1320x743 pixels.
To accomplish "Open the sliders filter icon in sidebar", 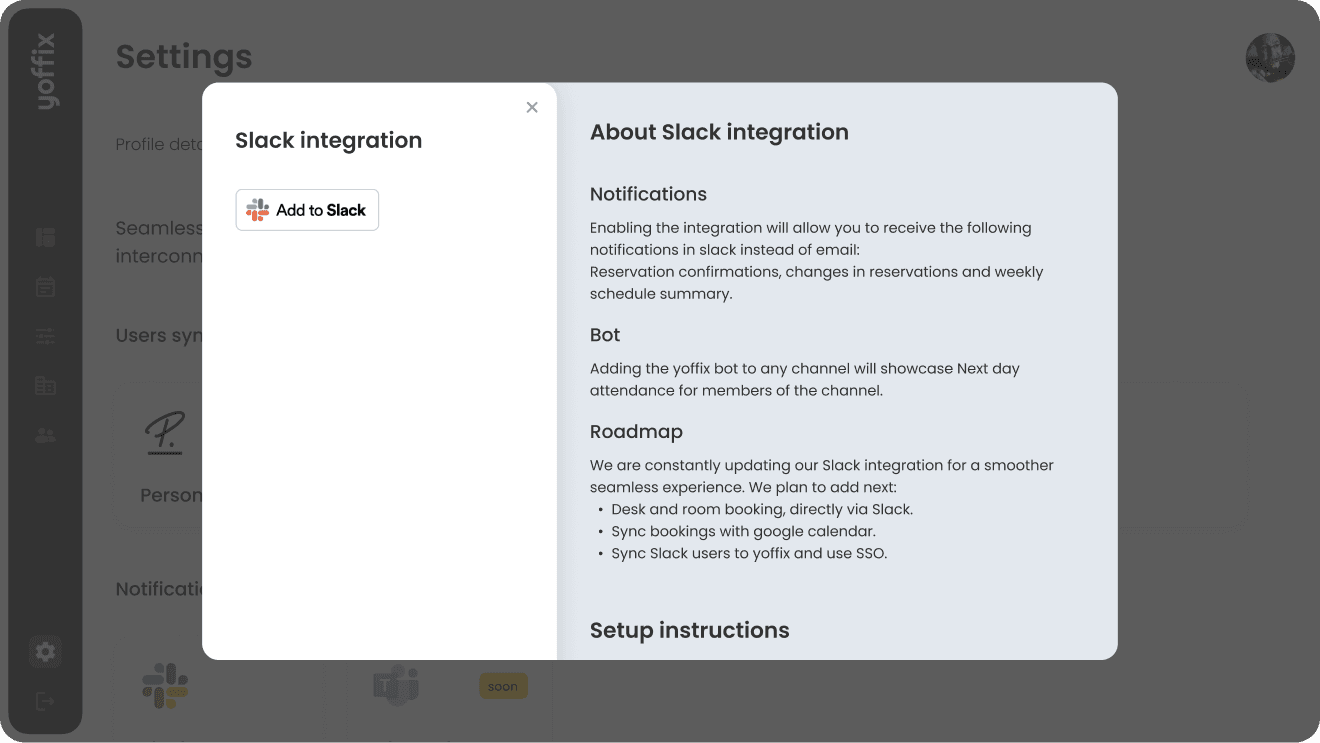I will click(45, 336).
